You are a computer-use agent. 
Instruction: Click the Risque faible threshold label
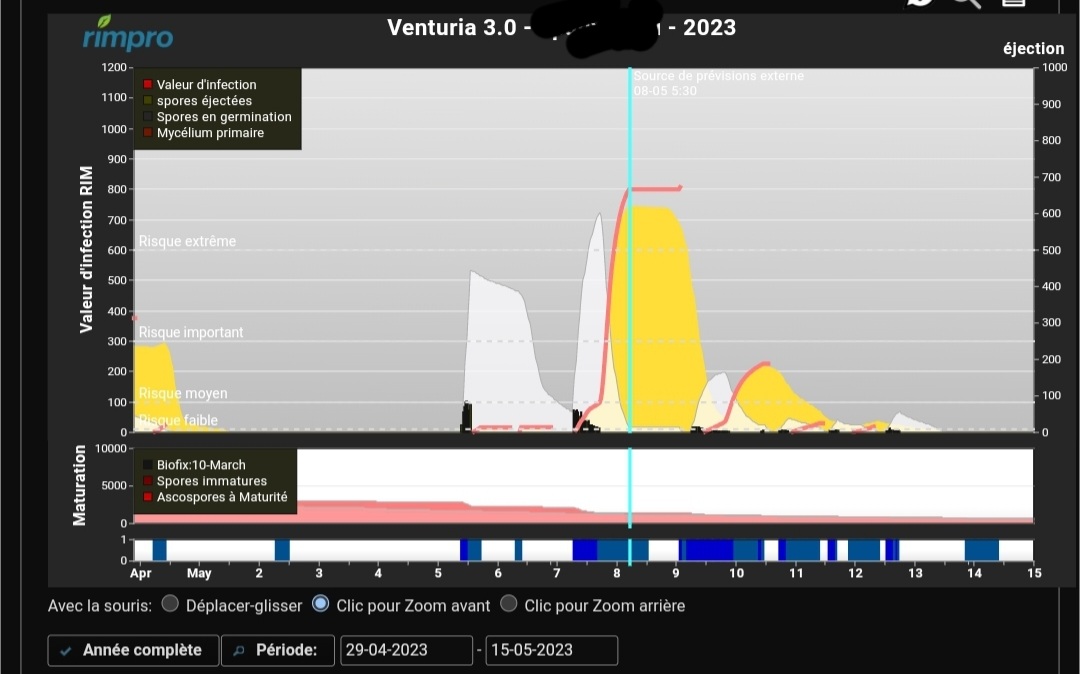point(178,420)
